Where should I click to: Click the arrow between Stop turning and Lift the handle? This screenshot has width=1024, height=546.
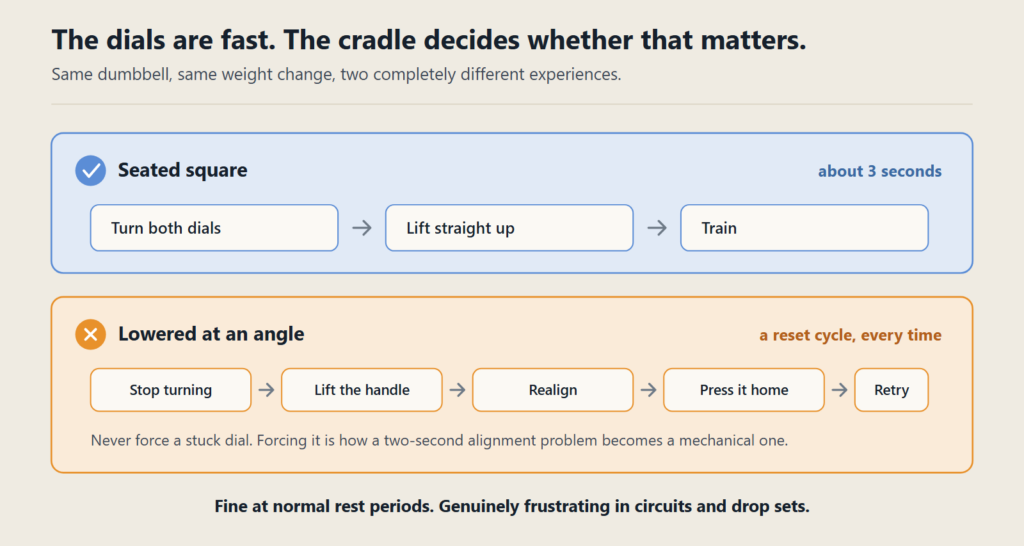point(266,390)
